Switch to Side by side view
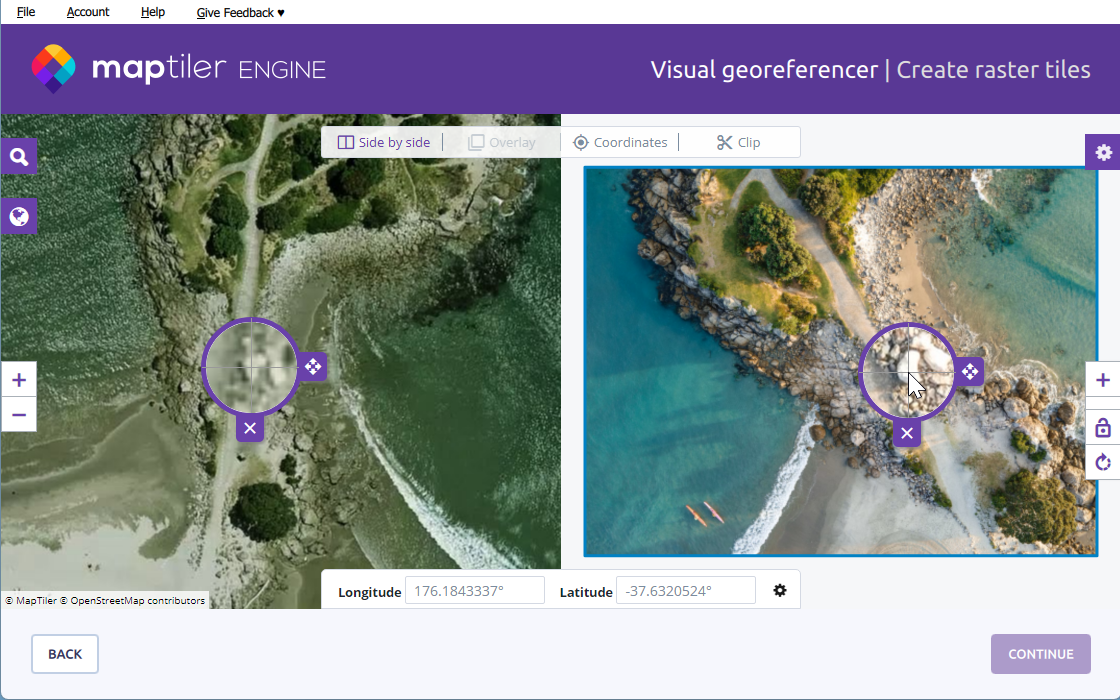The height and width of the screenshot is (700, 1120). pyautogui.click(x=384, y=143)
